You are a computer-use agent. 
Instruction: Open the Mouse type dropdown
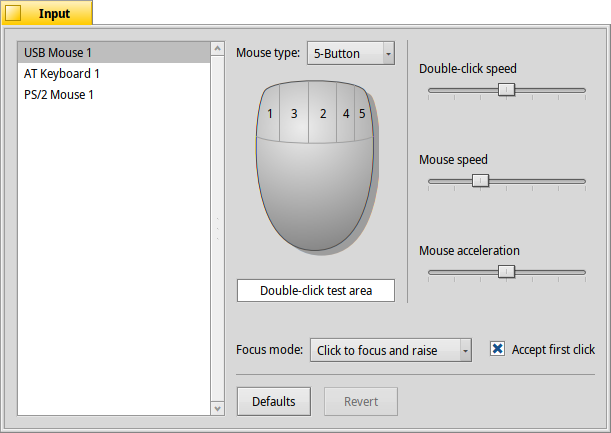[x=350, y=53]
